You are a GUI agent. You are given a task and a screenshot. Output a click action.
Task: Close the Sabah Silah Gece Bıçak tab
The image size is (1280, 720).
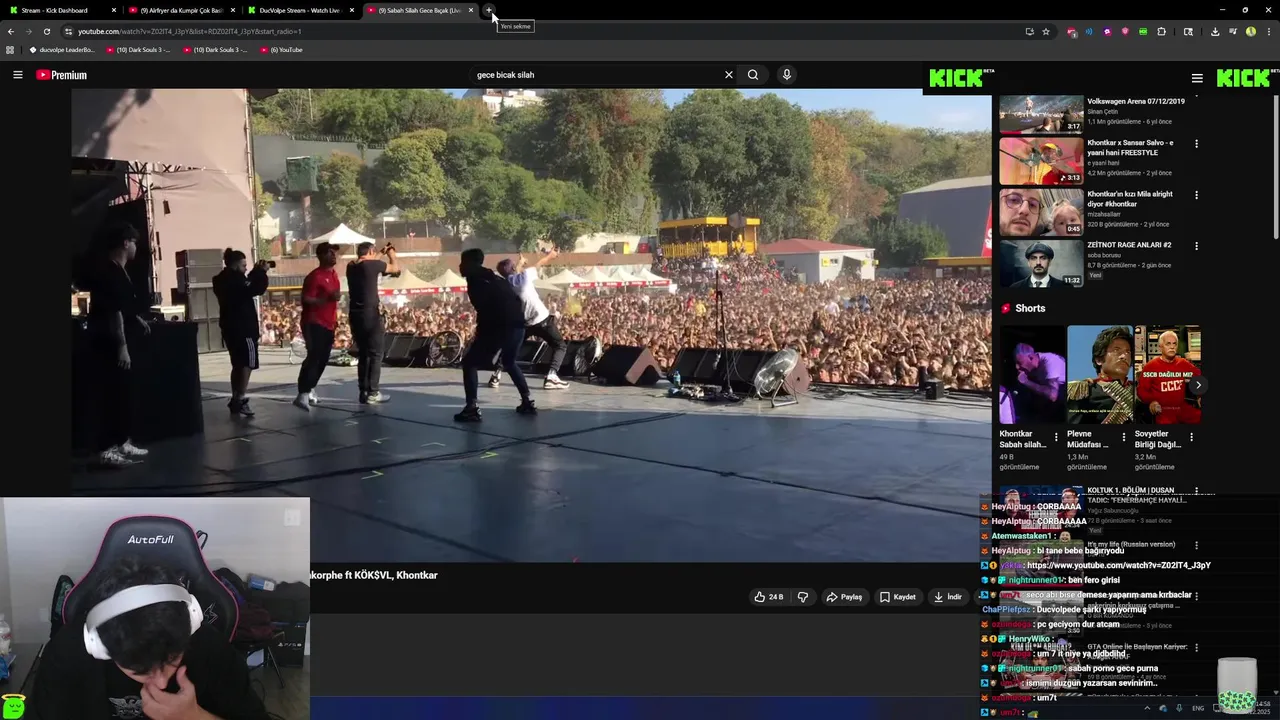(471, 10)
